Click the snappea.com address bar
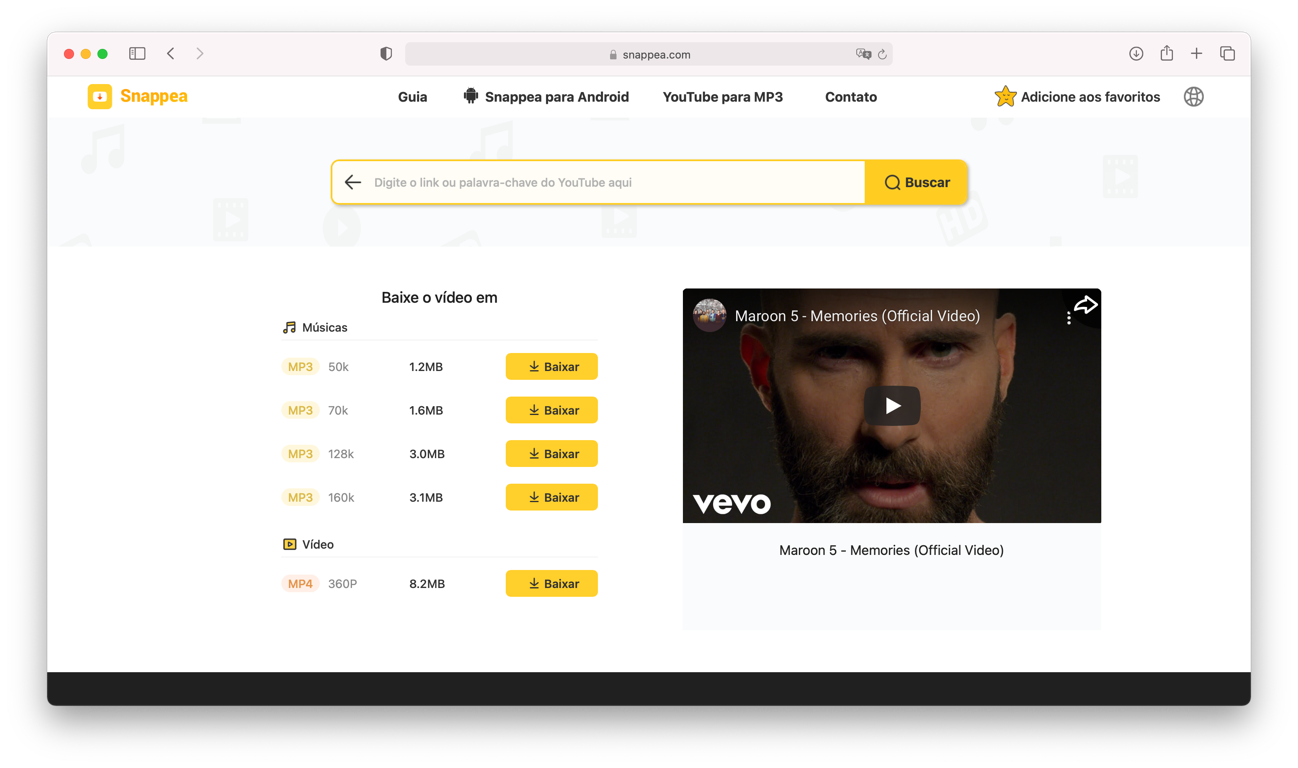 point(649,54)
